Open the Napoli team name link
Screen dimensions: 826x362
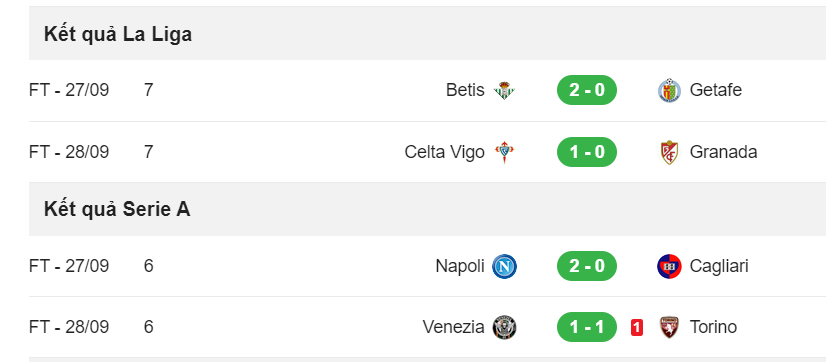tap(460, 266)
